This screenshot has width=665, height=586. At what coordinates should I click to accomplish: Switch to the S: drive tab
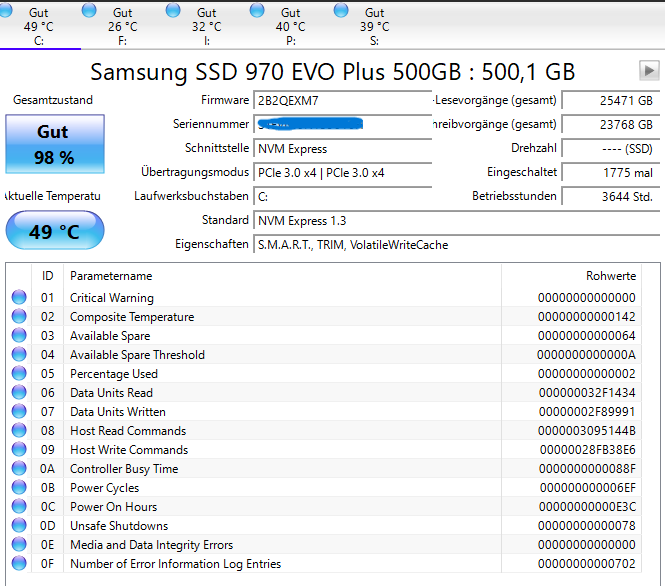point(374,26)
